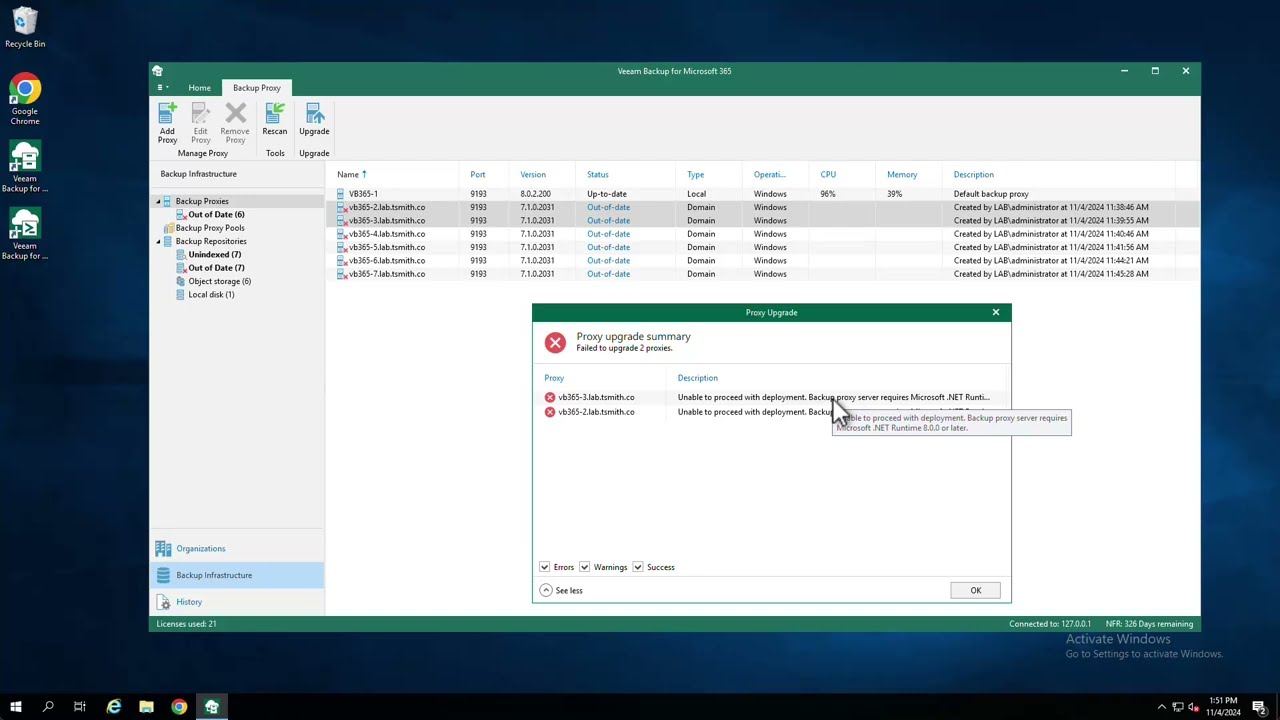Sort by the Memory column header
Viewport: 1280px width, 720px height.
tap(902, 174)
